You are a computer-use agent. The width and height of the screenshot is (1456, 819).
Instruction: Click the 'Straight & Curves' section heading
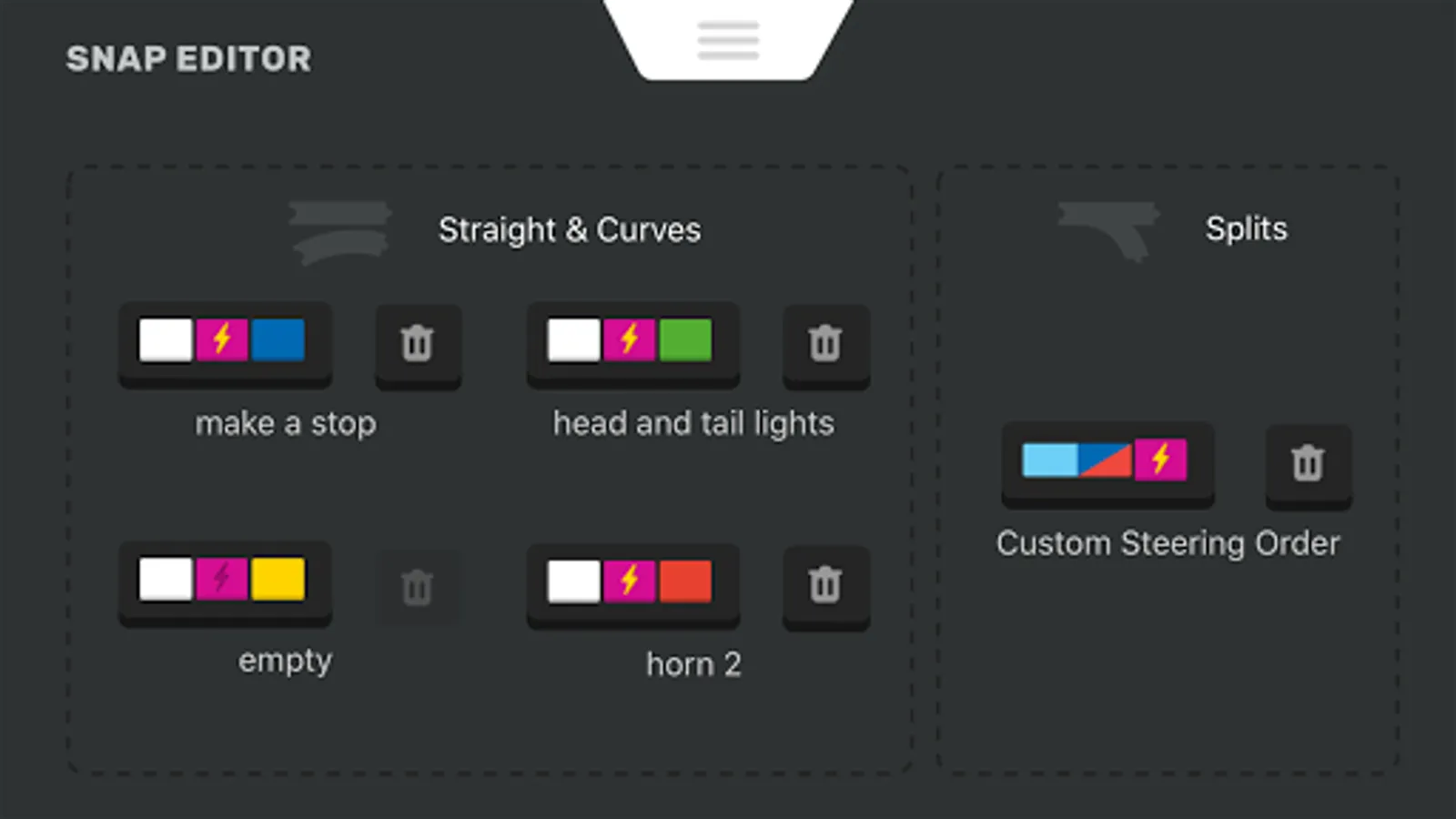point(570,230)
